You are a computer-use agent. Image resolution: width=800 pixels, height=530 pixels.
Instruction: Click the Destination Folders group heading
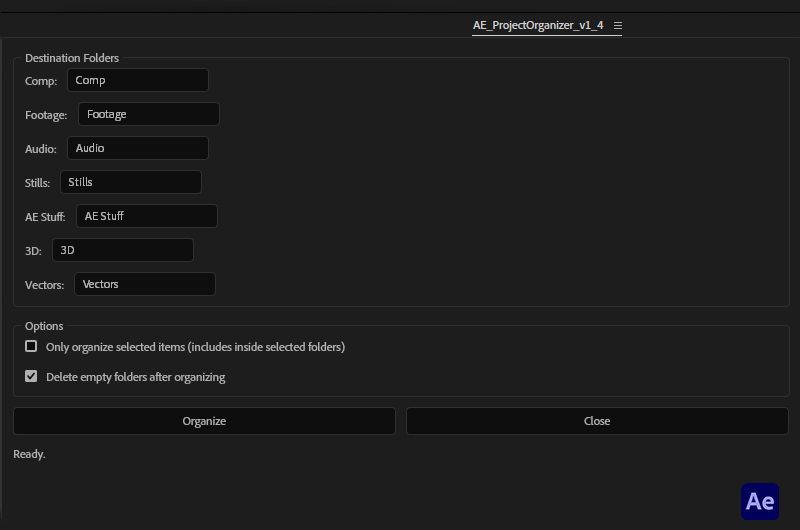pyautogui.click(x=72, y=58)
